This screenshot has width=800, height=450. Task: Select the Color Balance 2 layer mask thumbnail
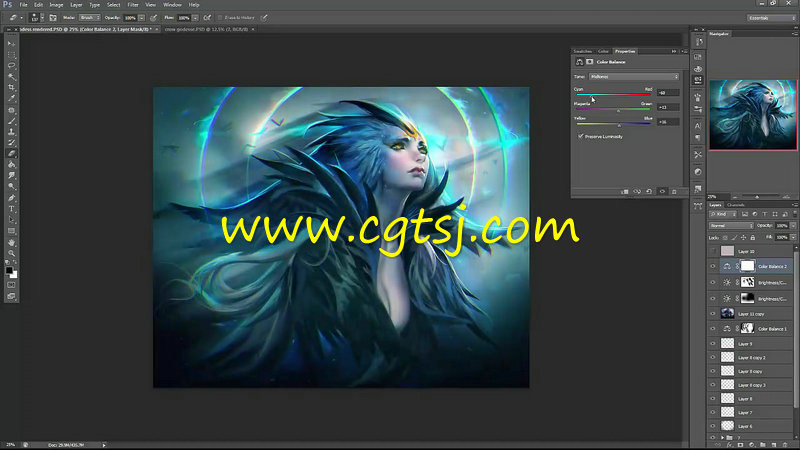pos(747,266)
